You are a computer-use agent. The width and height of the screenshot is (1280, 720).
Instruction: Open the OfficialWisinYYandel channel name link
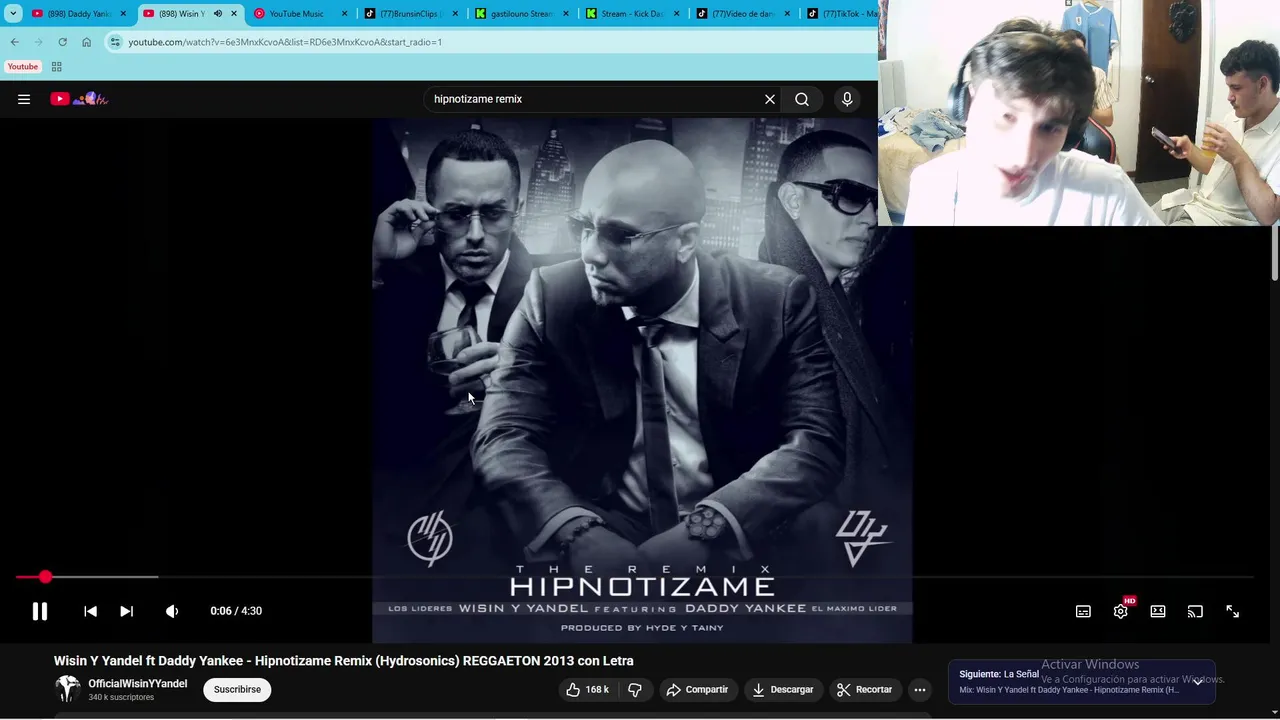pyautogui.click(x=138, y=684)
